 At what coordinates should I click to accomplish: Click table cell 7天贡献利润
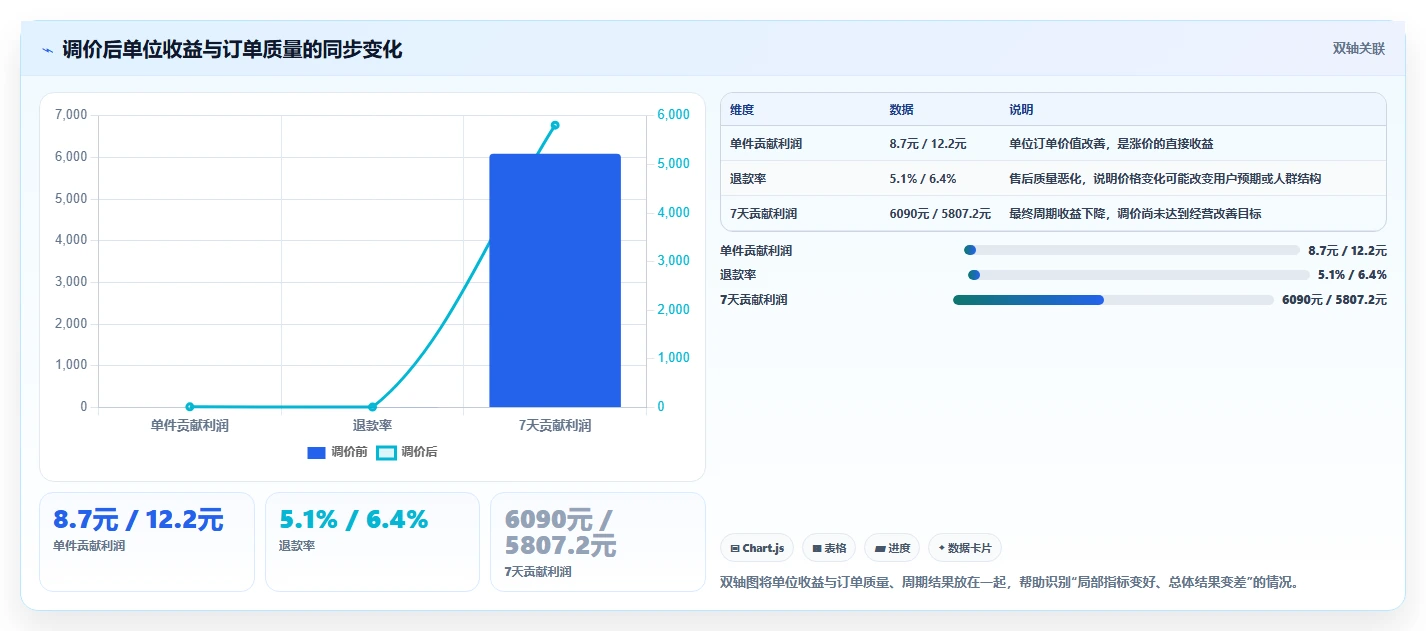(764, 214)
